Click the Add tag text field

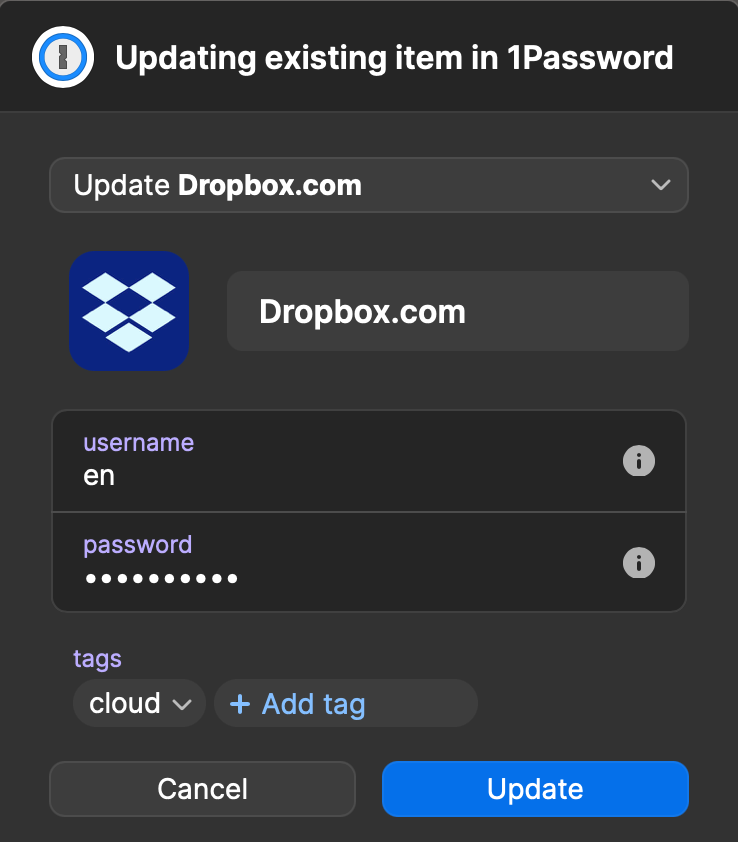[346, 703]
